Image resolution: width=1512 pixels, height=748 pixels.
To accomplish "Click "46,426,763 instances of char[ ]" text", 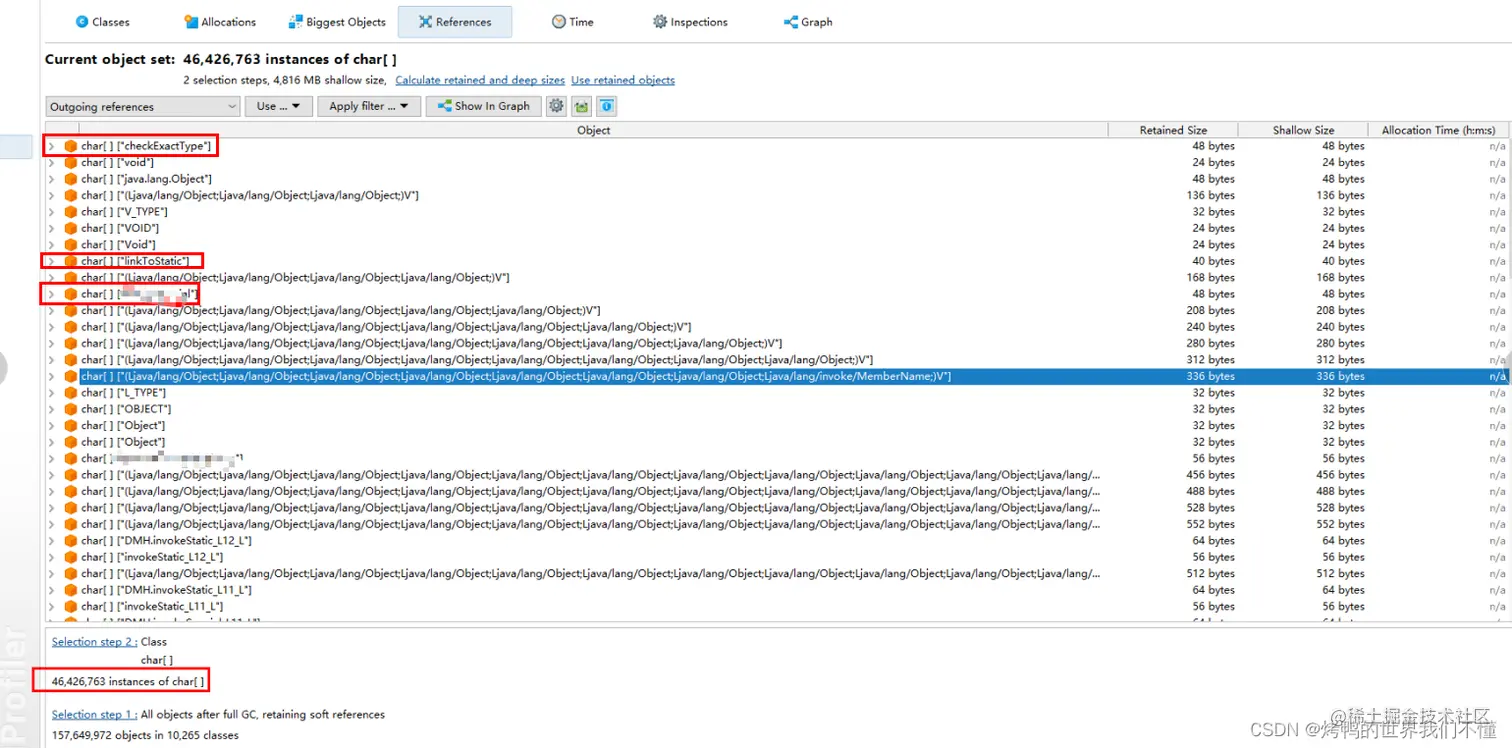I will coord(128,682).
